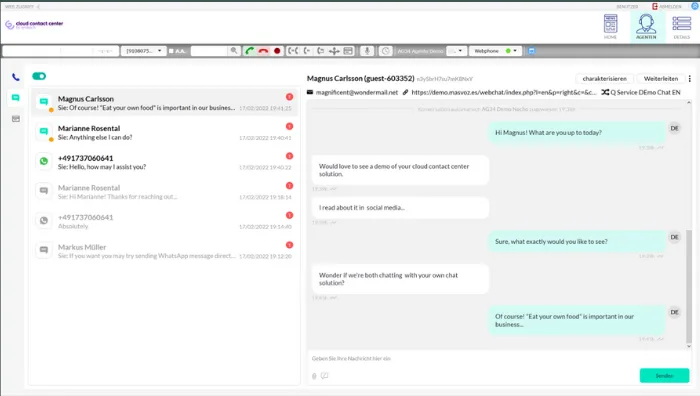The image size is (700, 396).
Task: Open the Webphone status dropdown
Action: [x=496, y=51]
